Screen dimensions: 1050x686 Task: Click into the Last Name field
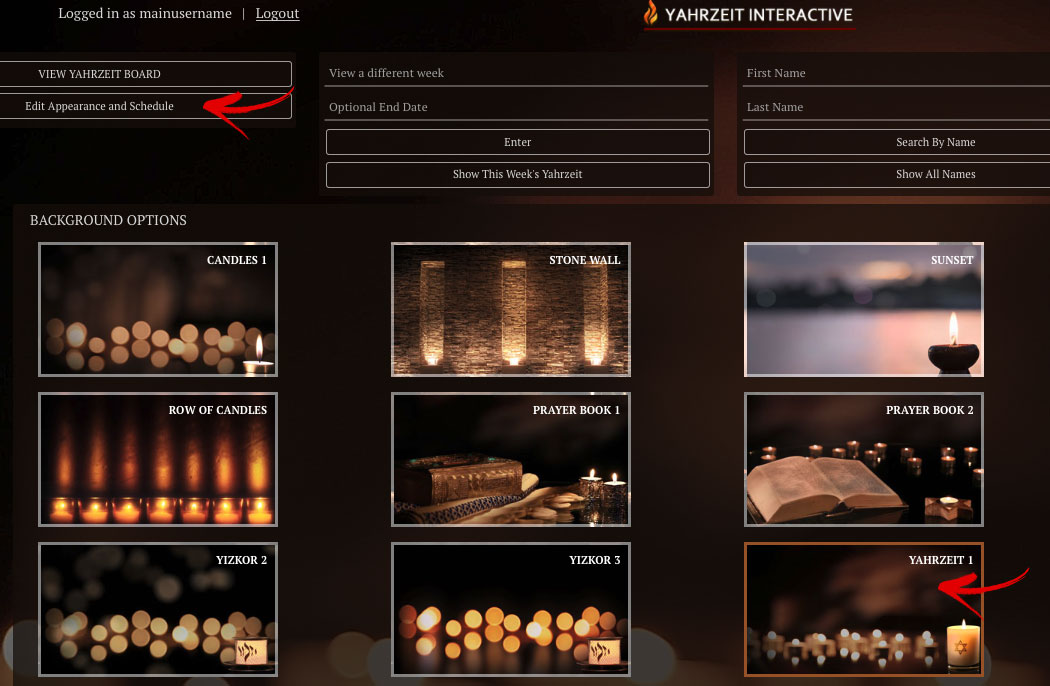pos(895,107)
